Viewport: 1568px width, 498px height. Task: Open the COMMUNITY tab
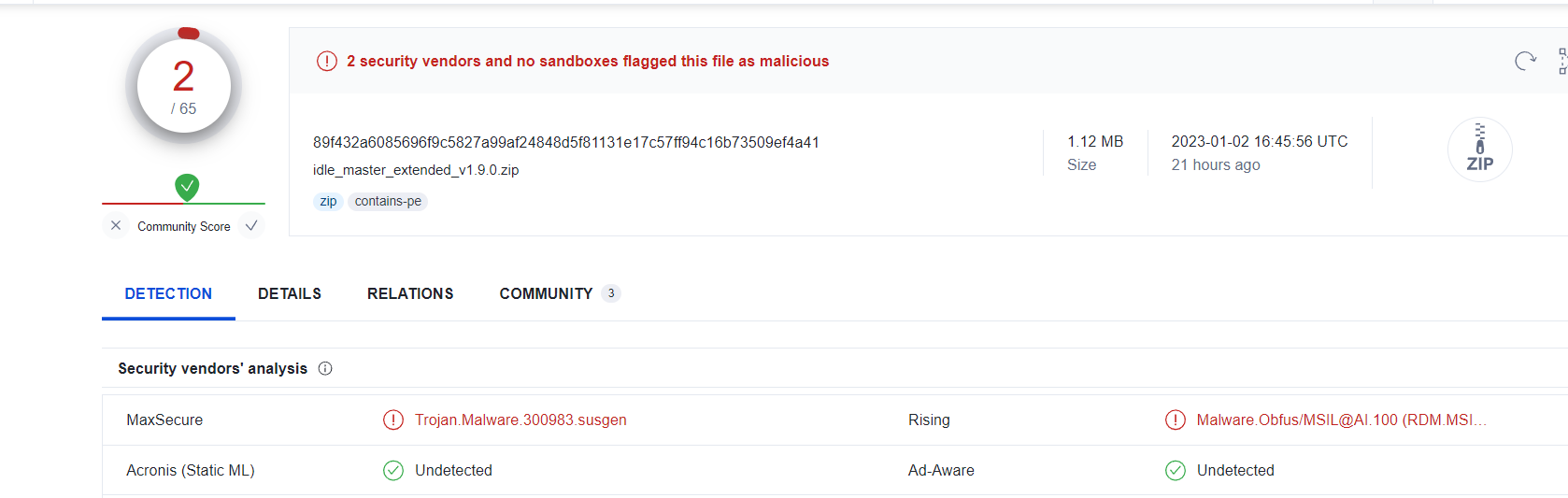coord(547,293)
